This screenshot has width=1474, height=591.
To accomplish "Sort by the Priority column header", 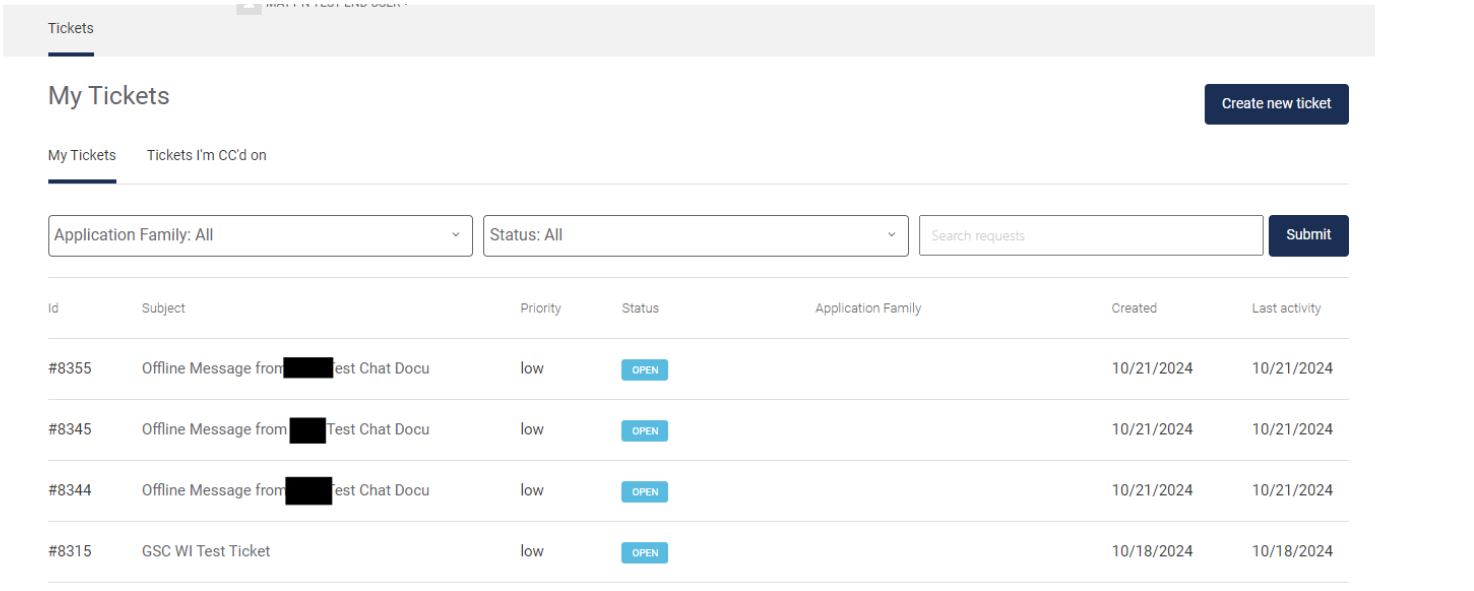I will click(x=541, y=309).
